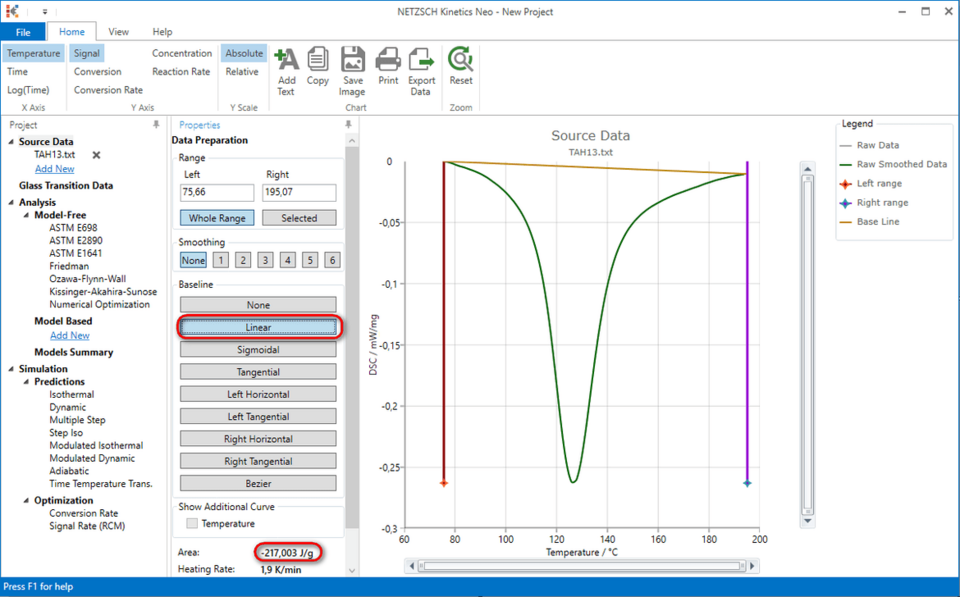960x597 pixels.
Task: Click the Export Data icon
Action: 421,66
